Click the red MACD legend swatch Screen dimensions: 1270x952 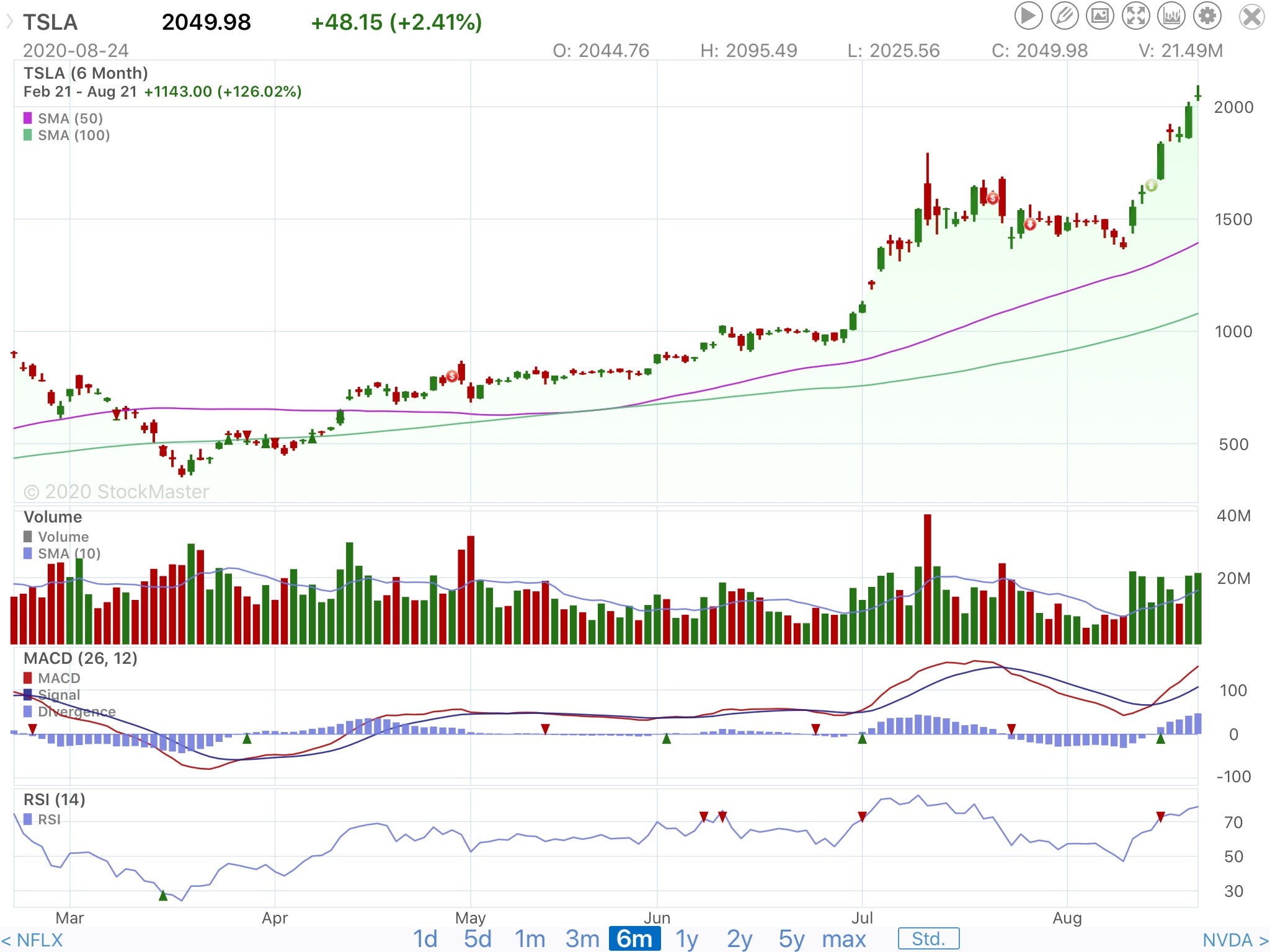[27, 677]
